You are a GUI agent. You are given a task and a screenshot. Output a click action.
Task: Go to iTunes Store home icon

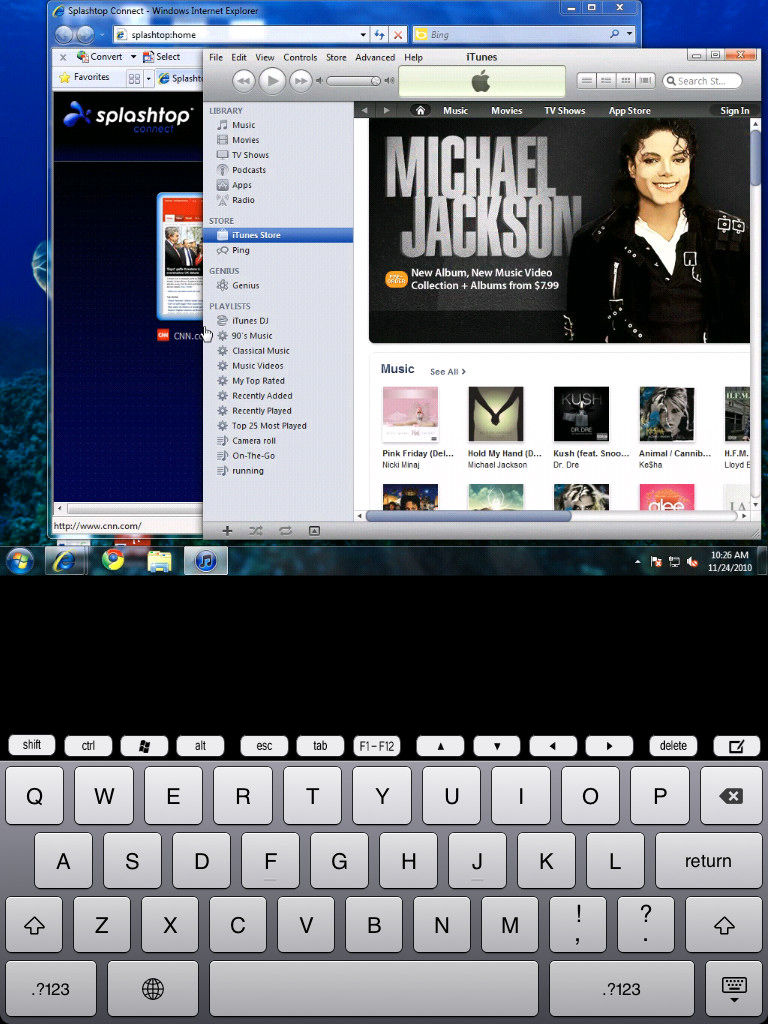click(x=420, y=110)
